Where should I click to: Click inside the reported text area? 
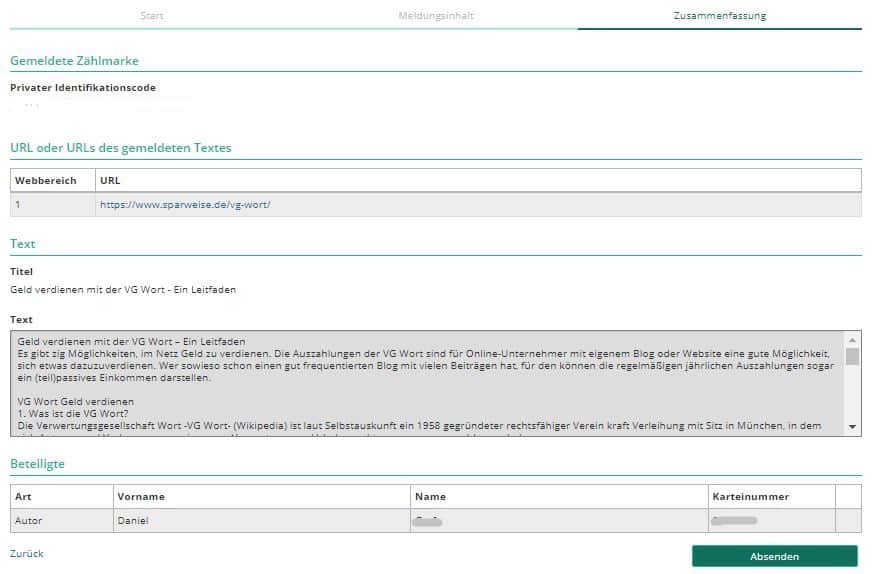click(428, 383)
